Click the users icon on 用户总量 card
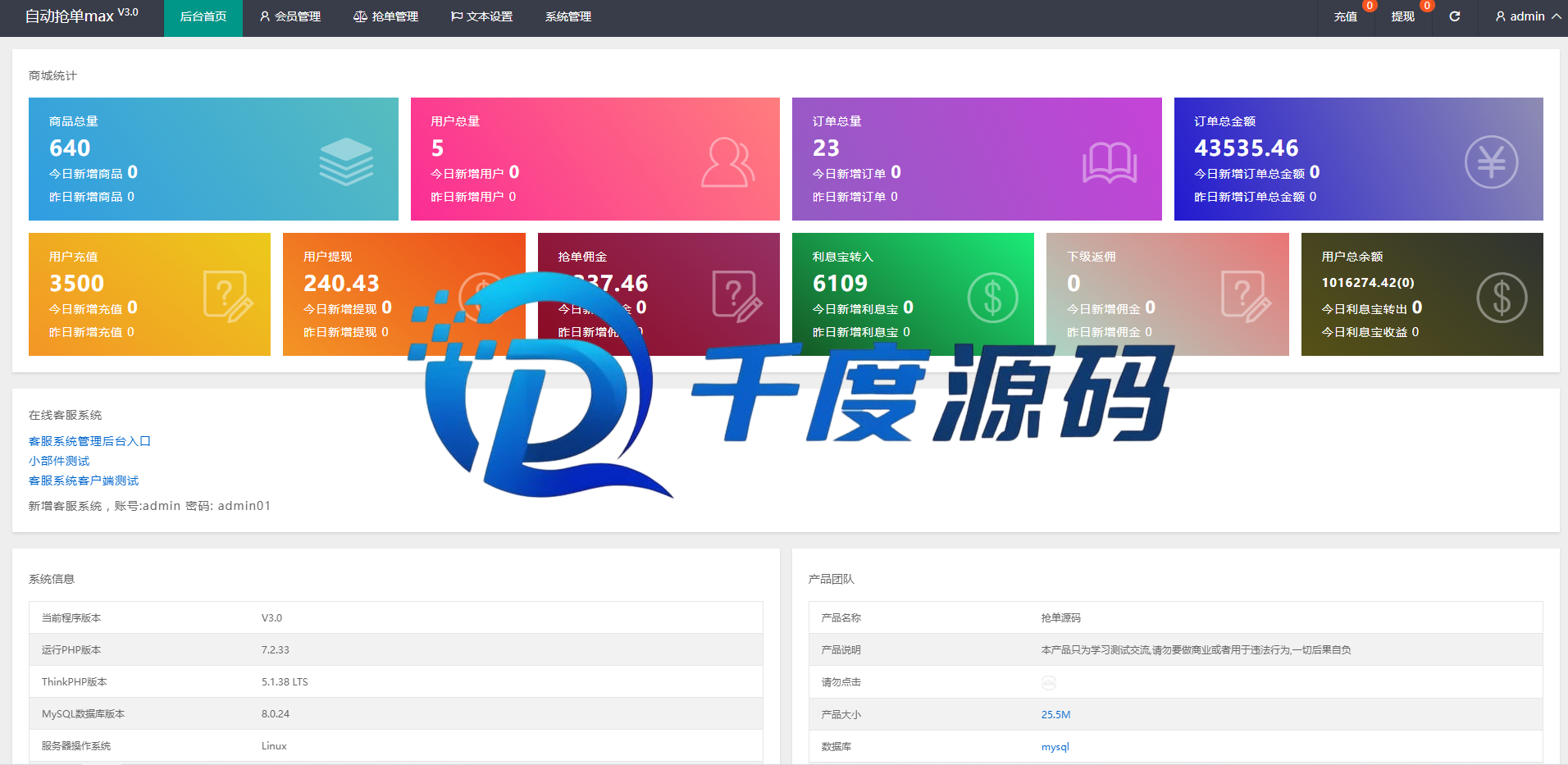Screen dimensions: 1568x765 (727, 162)
